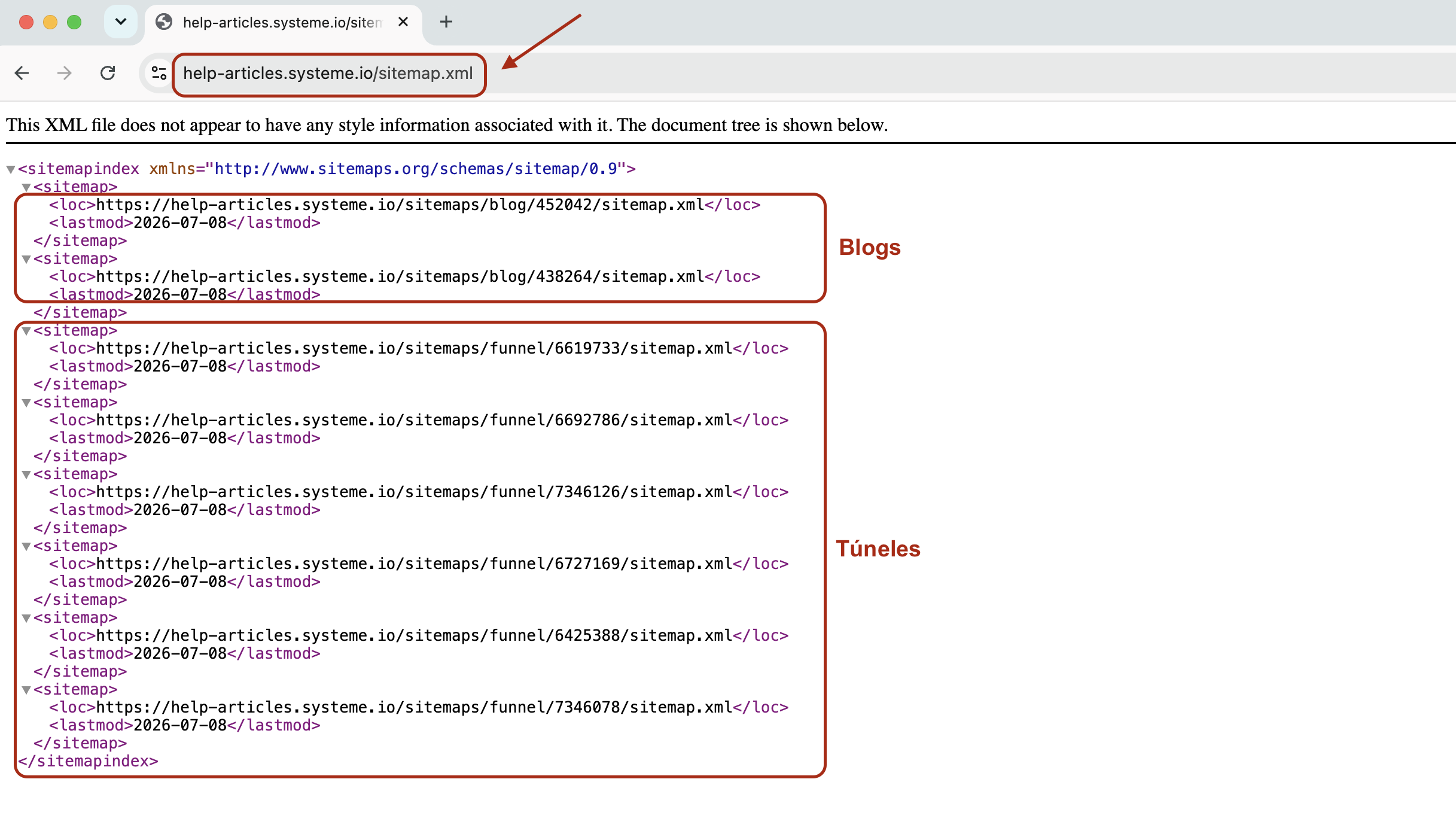This screenshot has height=840, width=1456.
Task: Click the lastmod date under blog/452042
Action: 180,223
